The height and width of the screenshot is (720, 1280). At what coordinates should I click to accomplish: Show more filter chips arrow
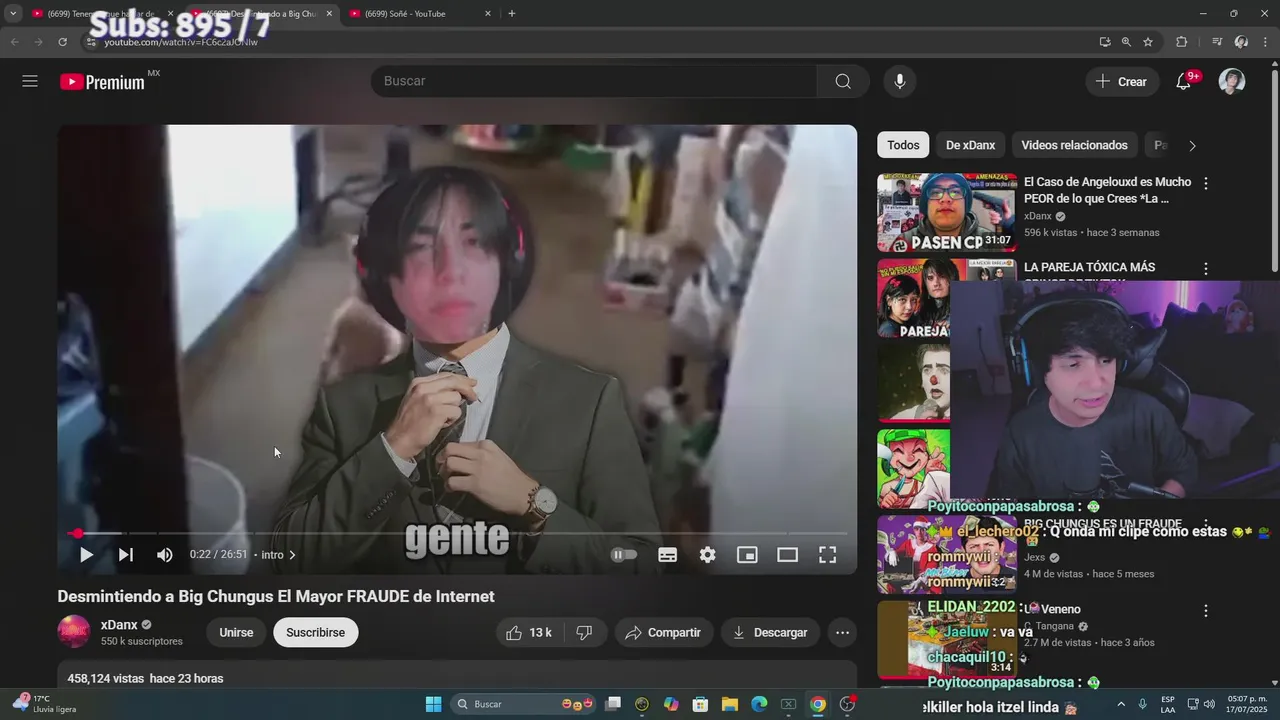point(1192,145)
